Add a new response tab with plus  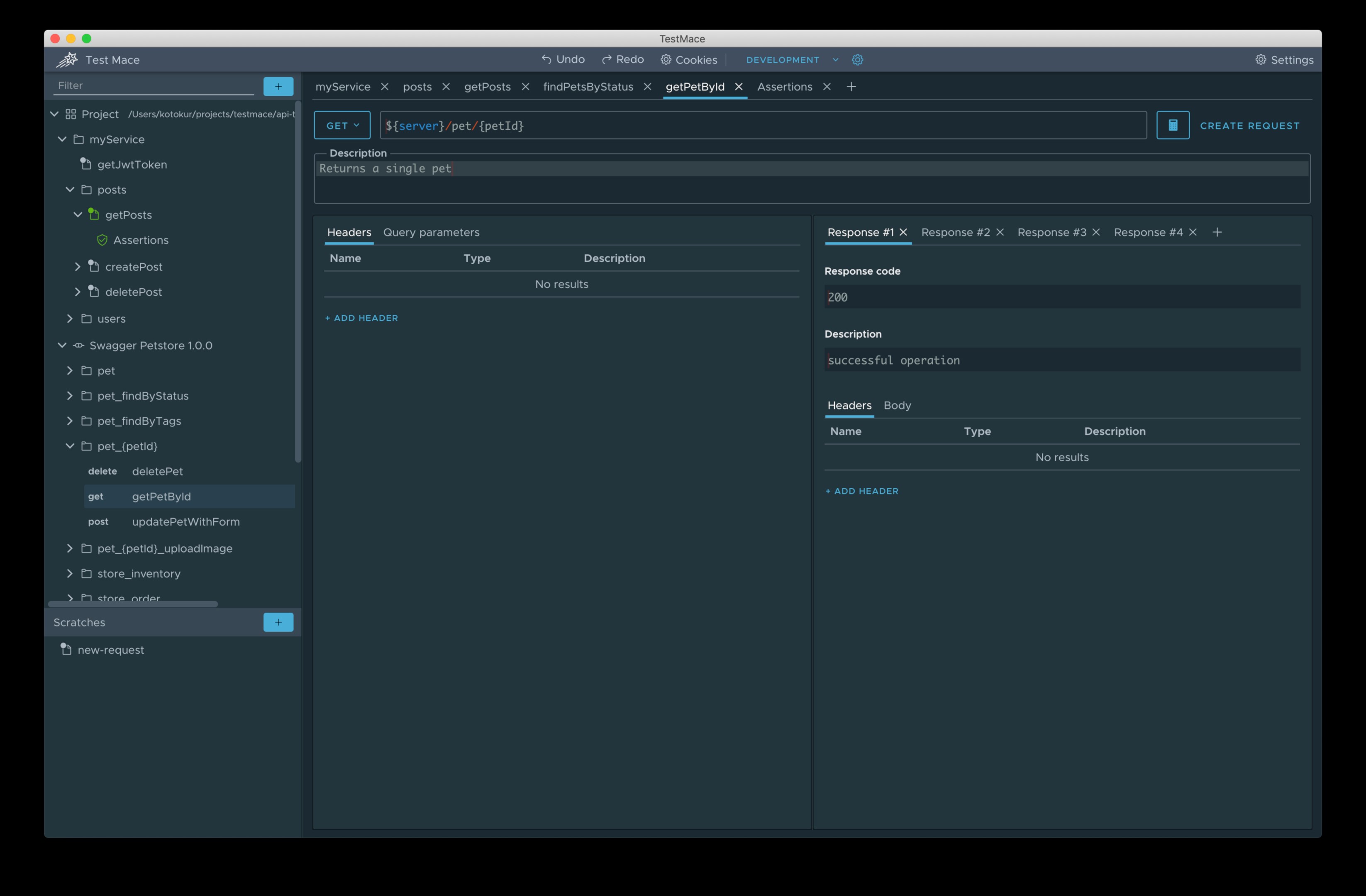click(x=1217, y=232)
